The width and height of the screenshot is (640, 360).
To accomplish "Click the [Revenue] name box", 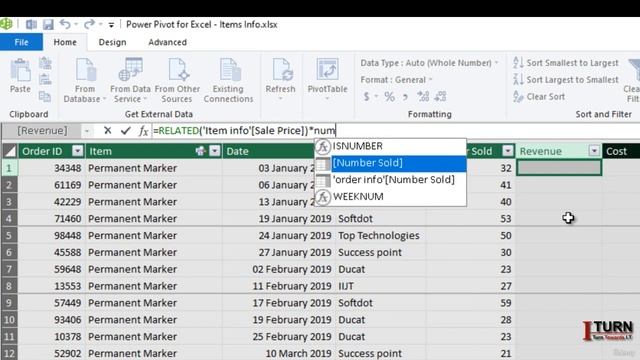I will (x=42, y=131).
